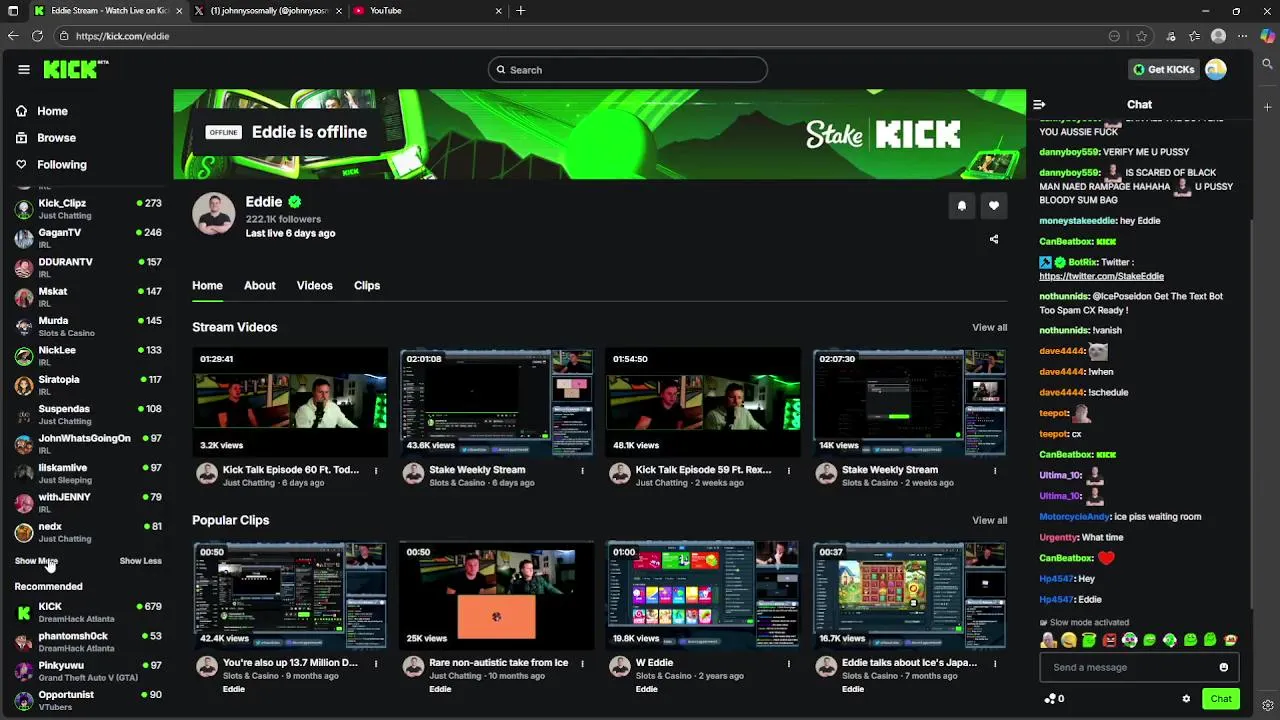Image resolution: width=1280 pixels, height=720 pixels.
Task: Add page to favorites star icon
Action: [1141, 36]
